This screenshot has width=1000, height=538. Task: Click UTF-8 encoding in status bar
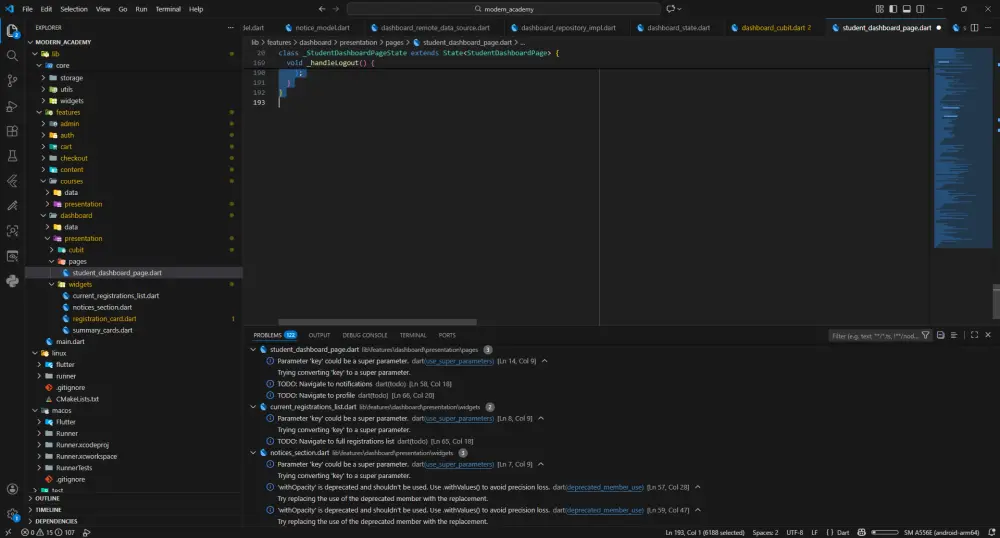[795, 532]
